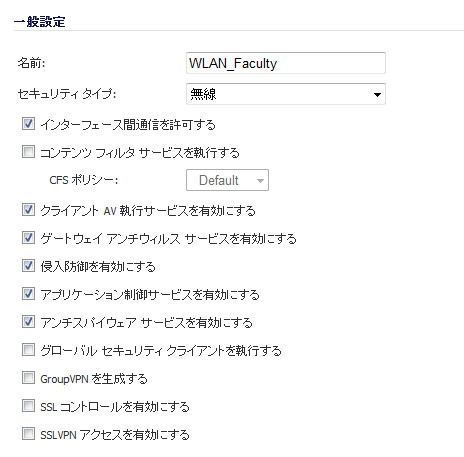Uncheck インターフェース間通信を許可する checkbox
464x457 pixels.
[x=28, y=124]
